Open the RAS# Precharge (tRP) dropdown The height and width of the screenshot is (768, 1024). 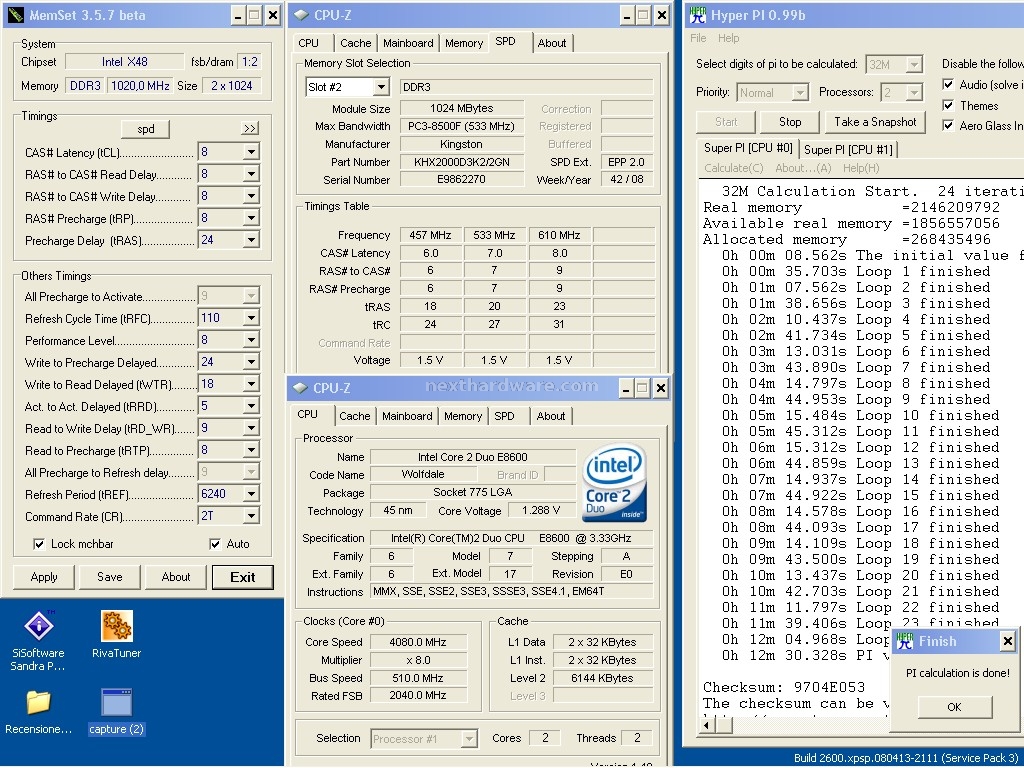(251, 218)
